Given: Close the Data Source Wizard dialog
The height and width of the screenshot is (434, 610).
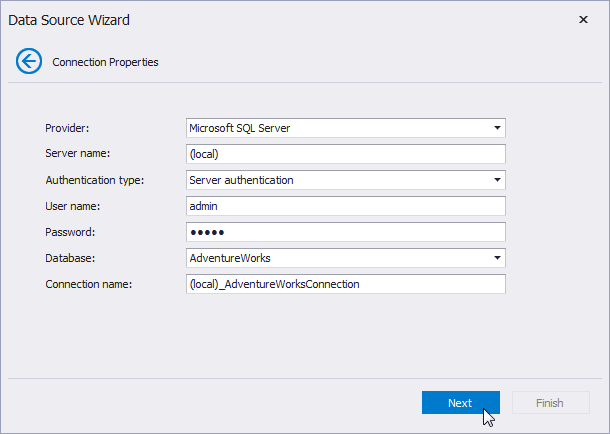Looking at the screenshot, I should pos(584,19).
